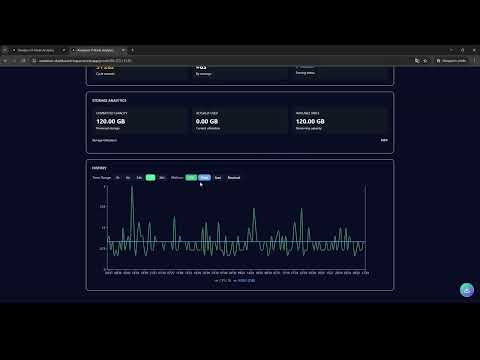Open the tab search dropdown in tab strip
Screen dimensions: 480x360
pyautogui.click(x=5, y=50)
